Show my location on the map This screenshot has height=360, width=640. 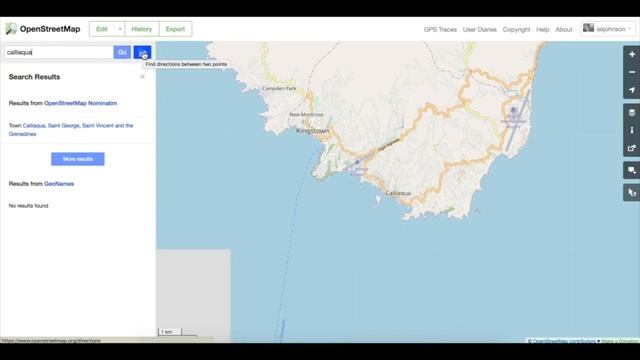[x=632, y=90]
